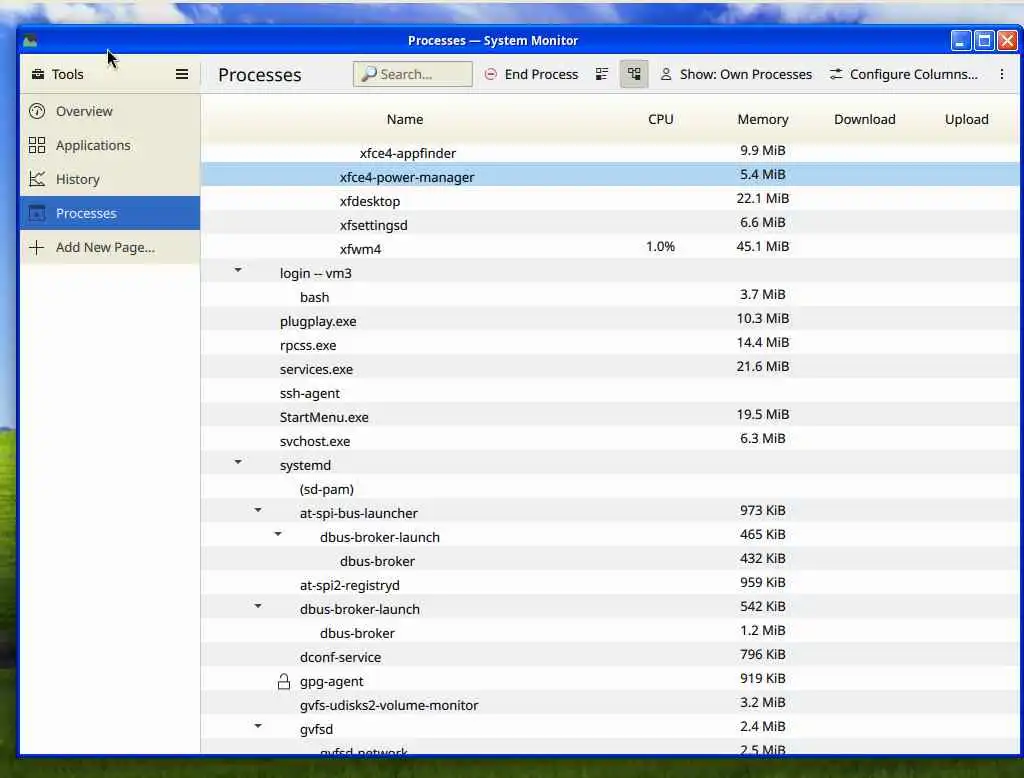Sort by the CPU column header
Image resolution: width=1024 pixels, height=778 pixels.
[x=660, y=120]
